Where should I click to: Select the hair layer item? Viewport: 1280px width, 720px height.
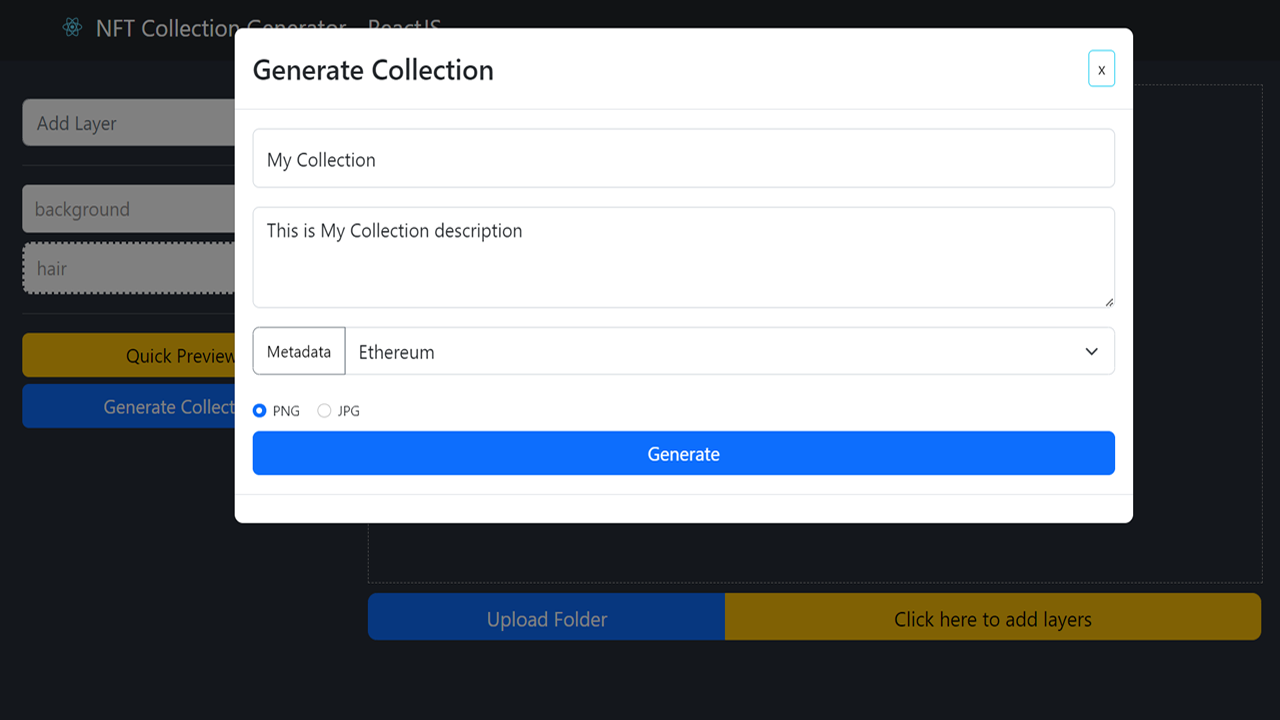point(130,268)
